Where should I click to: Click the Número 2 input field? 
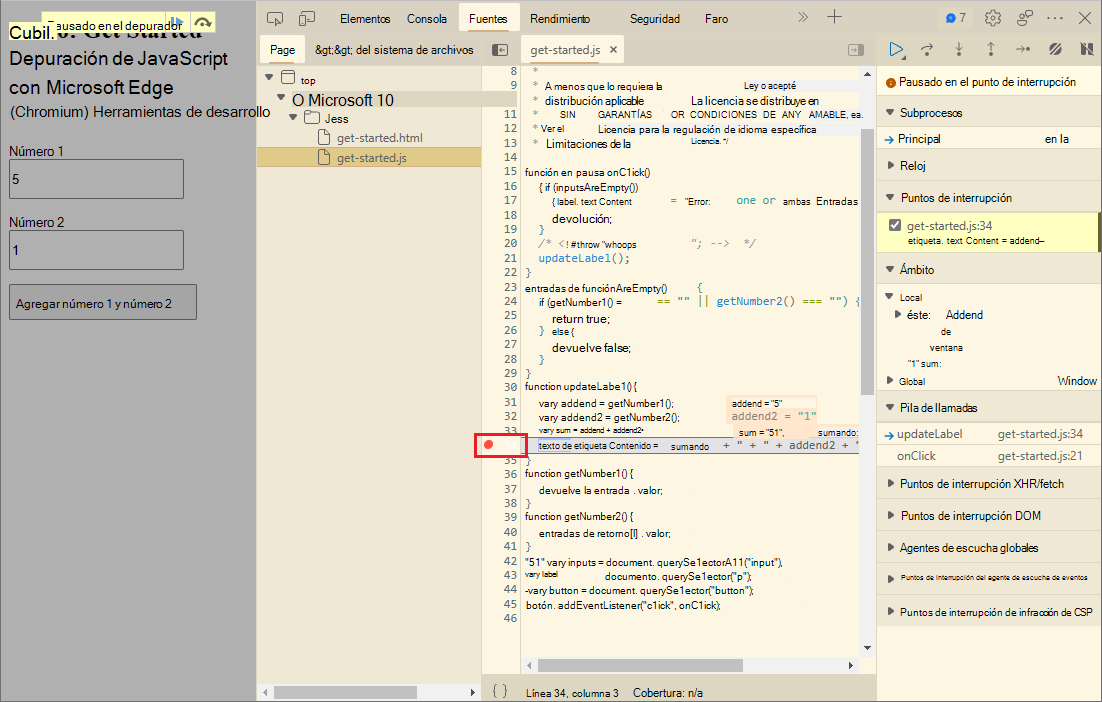pos(96,250)
